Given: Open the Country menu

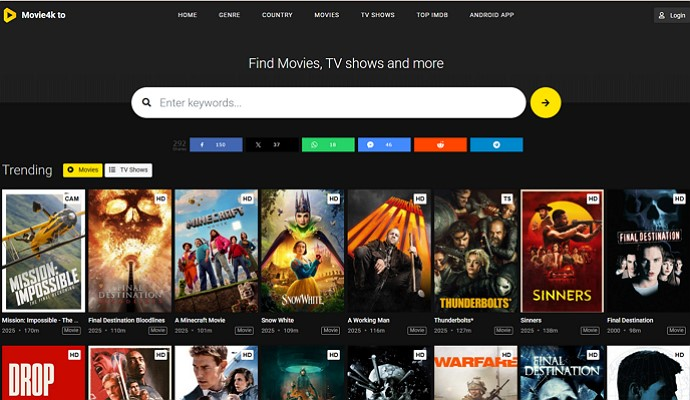Looking at the screenshot, I should pos(277,15).
